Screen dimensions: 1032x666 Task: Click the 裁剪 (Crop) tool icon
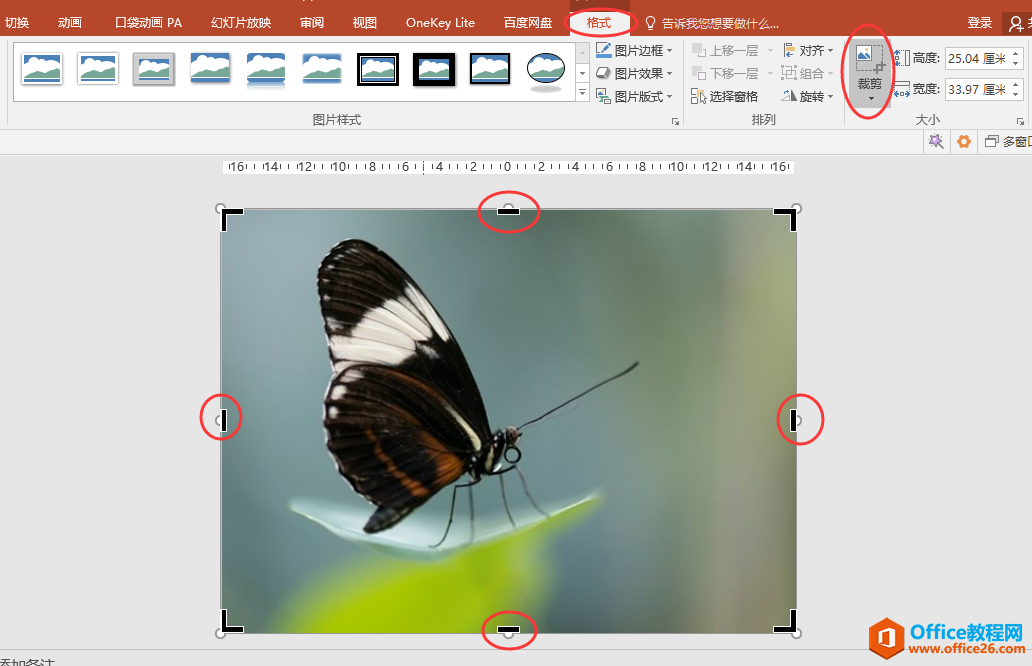(869, 60)
